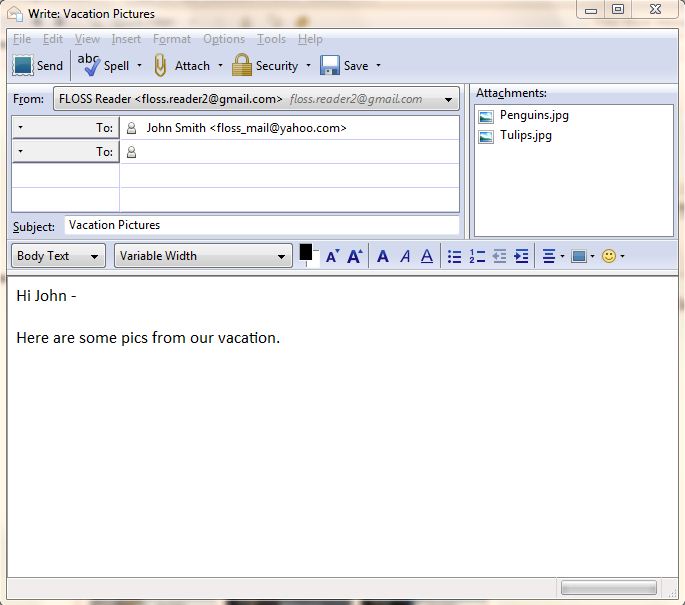Click the Security padlock icon
The height and width of the screenshot is (605, 685).
[x=241, y=65]
